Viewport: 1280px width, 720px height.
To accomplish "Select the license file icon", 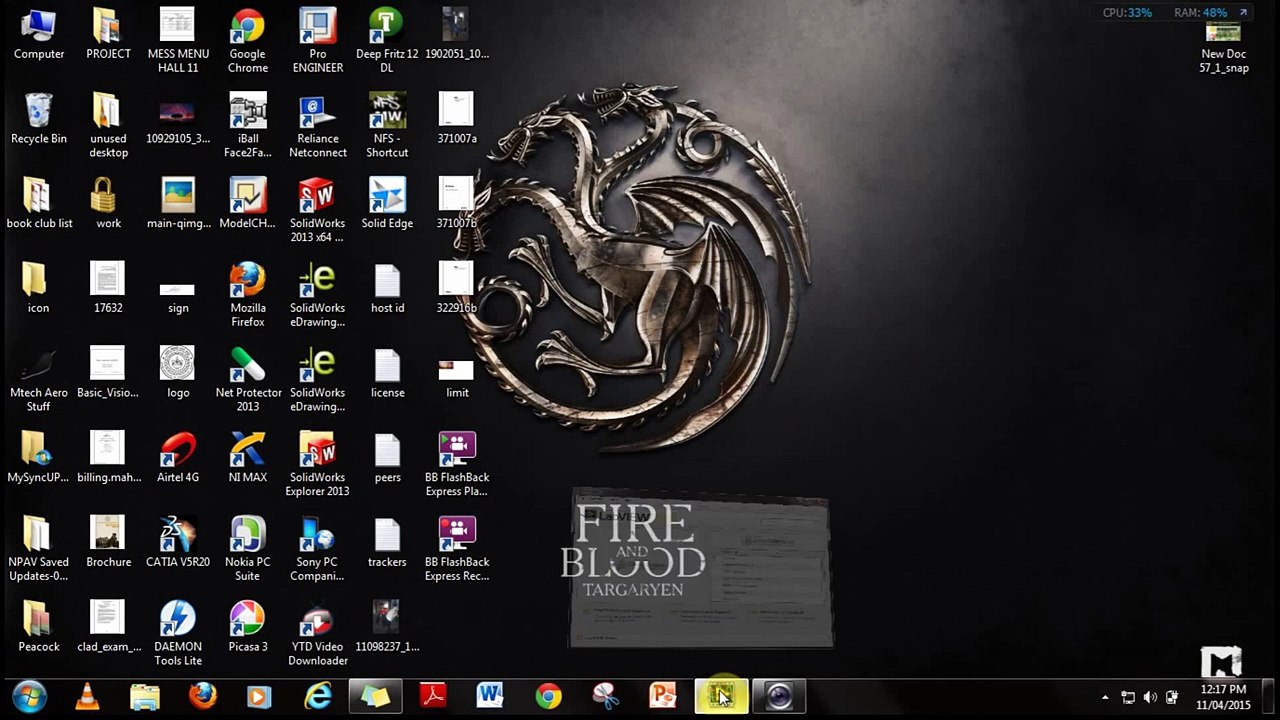I will point(387,373).
